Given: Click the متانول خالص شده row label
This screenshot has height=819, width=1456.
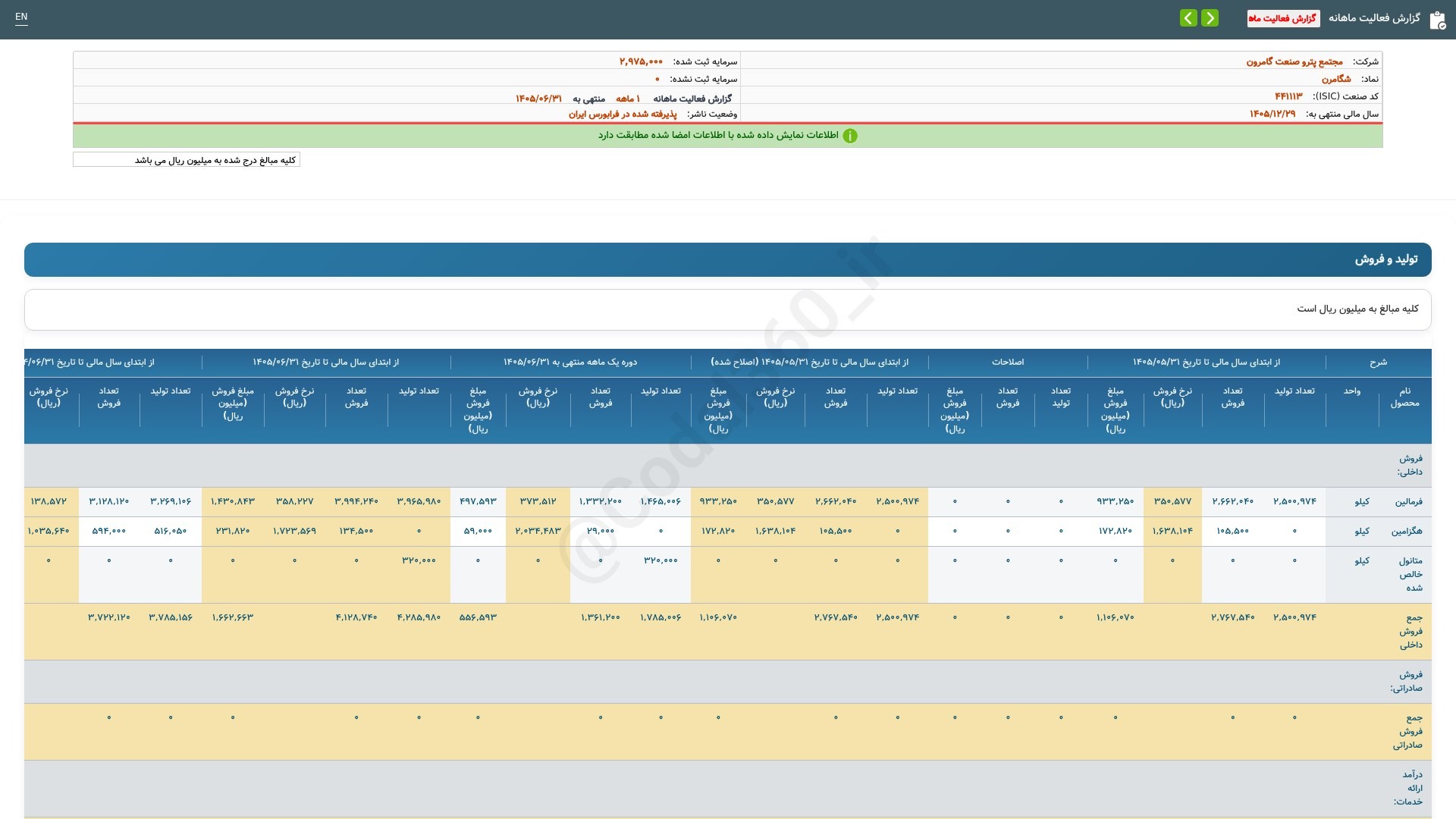Looking at the screenshot, I should pos(1410,574).
